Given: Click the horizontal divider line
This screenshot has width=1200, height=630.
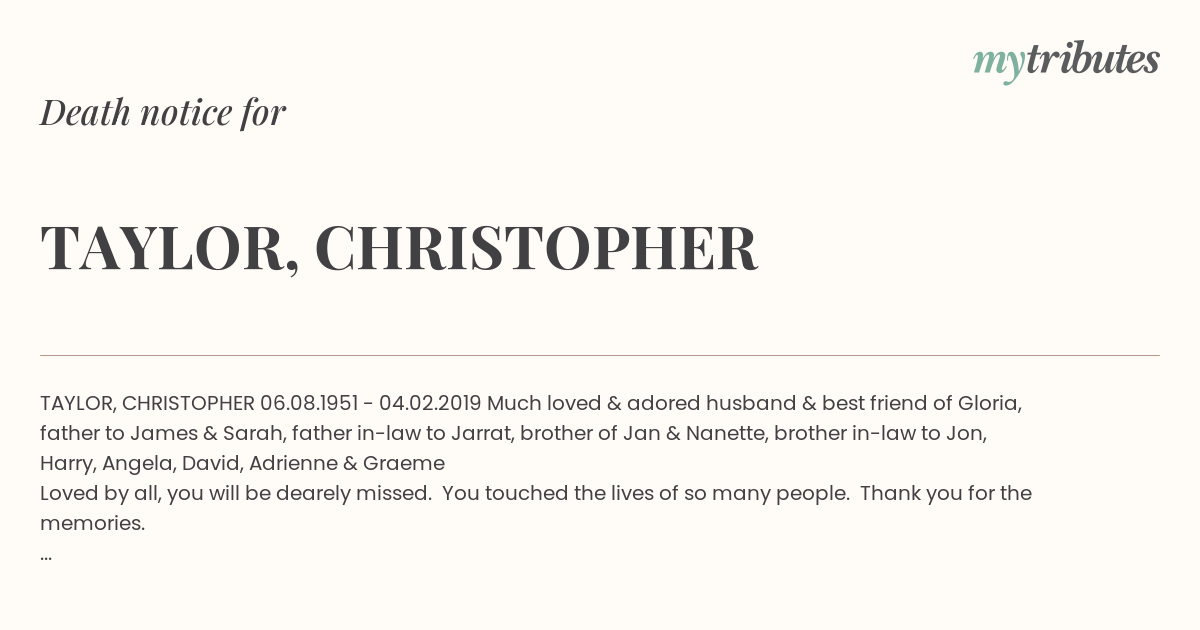Looking at the screenshot, I should pyautogui.click(x=600, y=355).
